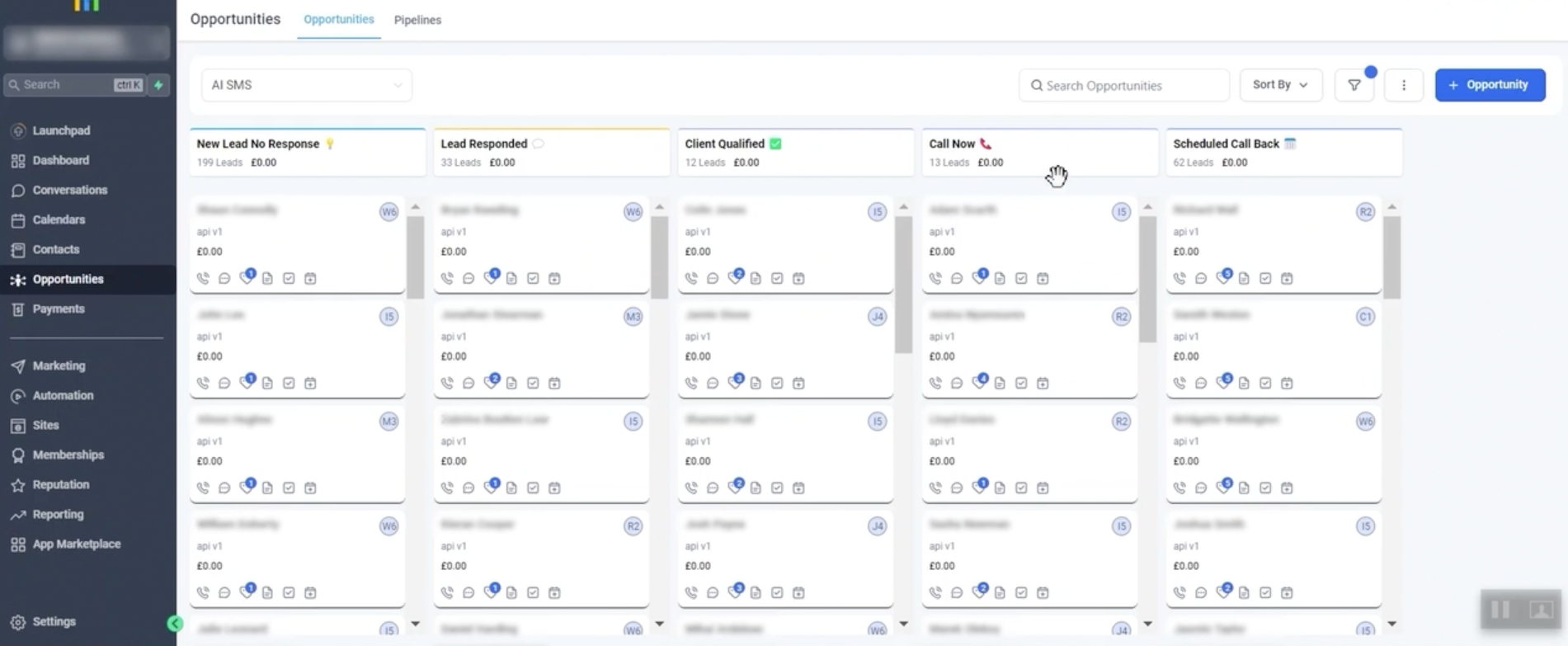Click New Lead No Response column scrollbar thumb
Image resolution: width=1568 pixels, height=646 pixels.
coord(415,257)
